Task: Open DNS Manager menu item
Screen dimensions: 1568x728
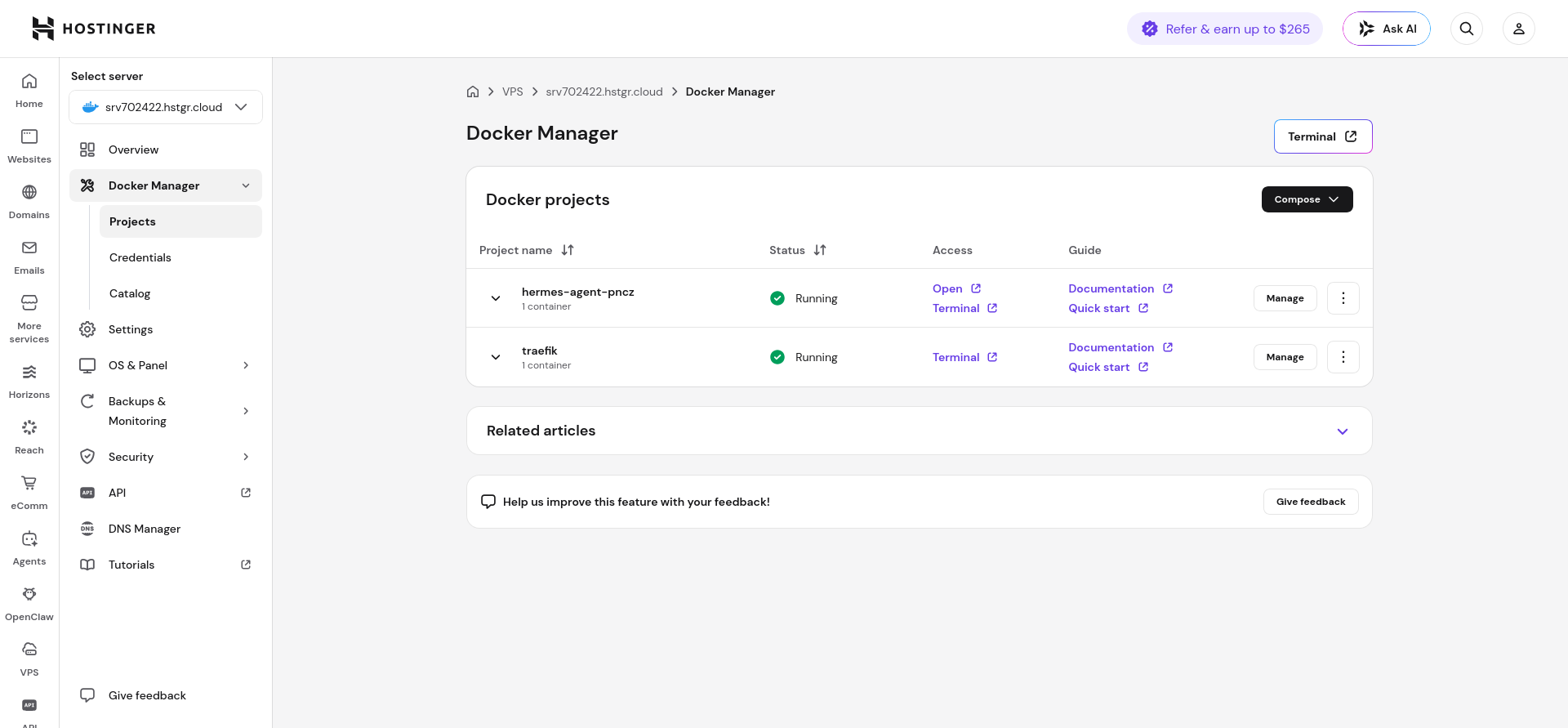Action: (x=166, y=529)
